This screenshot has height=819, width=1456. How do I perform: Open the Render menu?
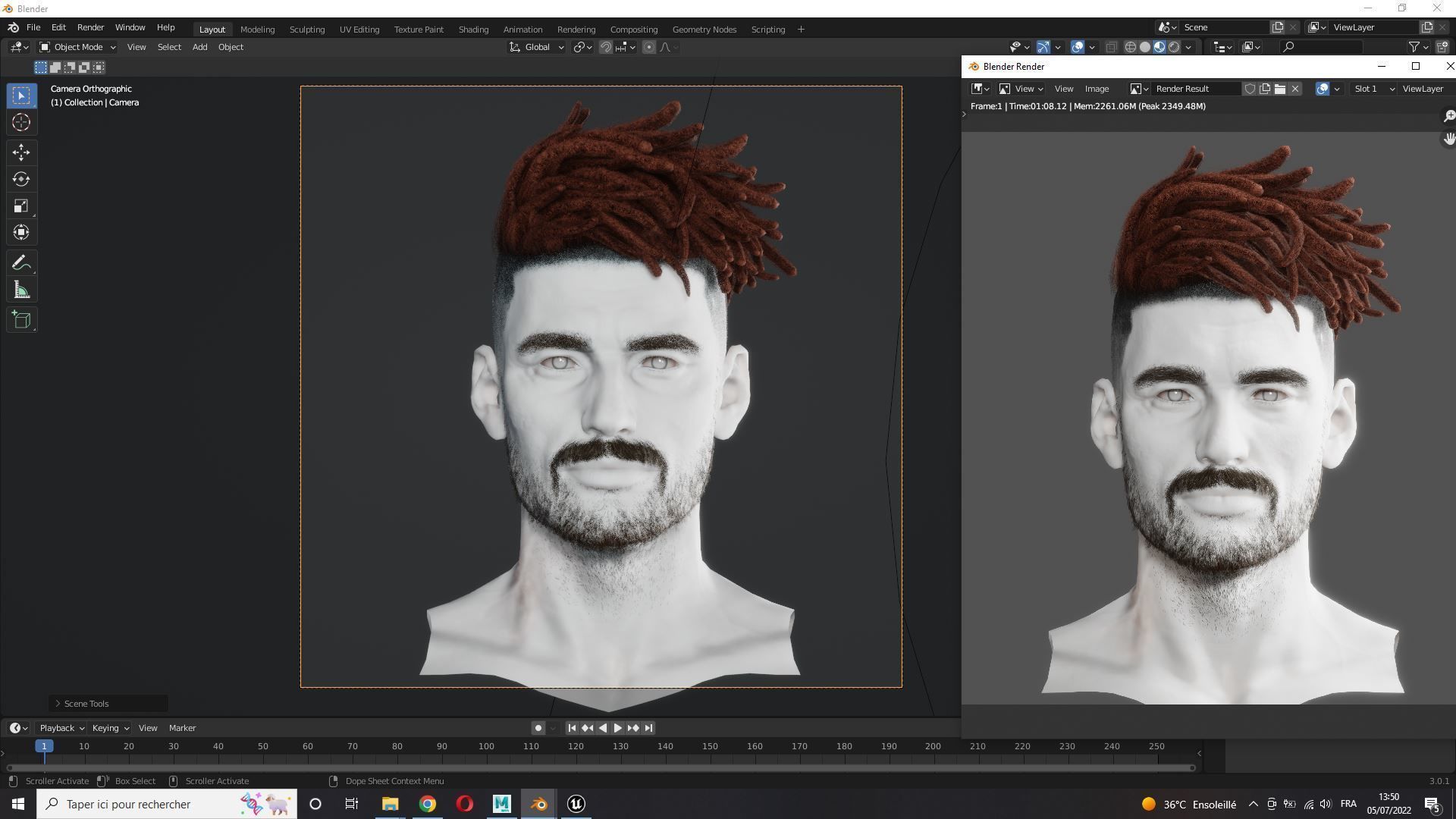point(90,27)
